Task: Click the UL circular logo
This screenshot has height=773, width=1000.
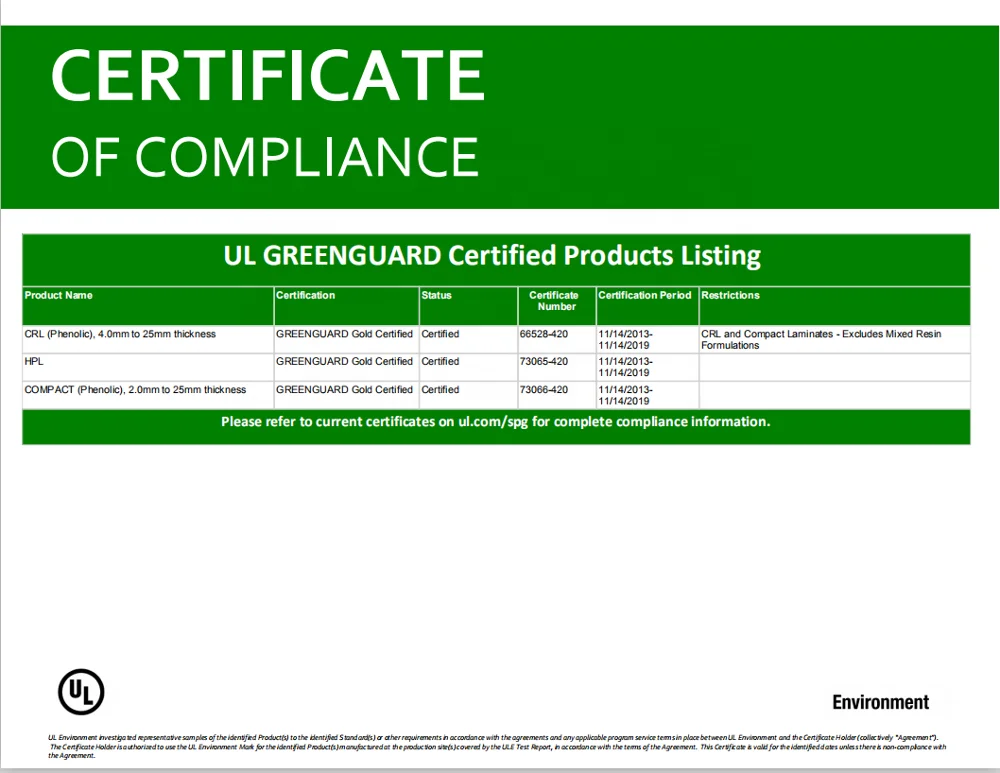Action: (81, 691)
